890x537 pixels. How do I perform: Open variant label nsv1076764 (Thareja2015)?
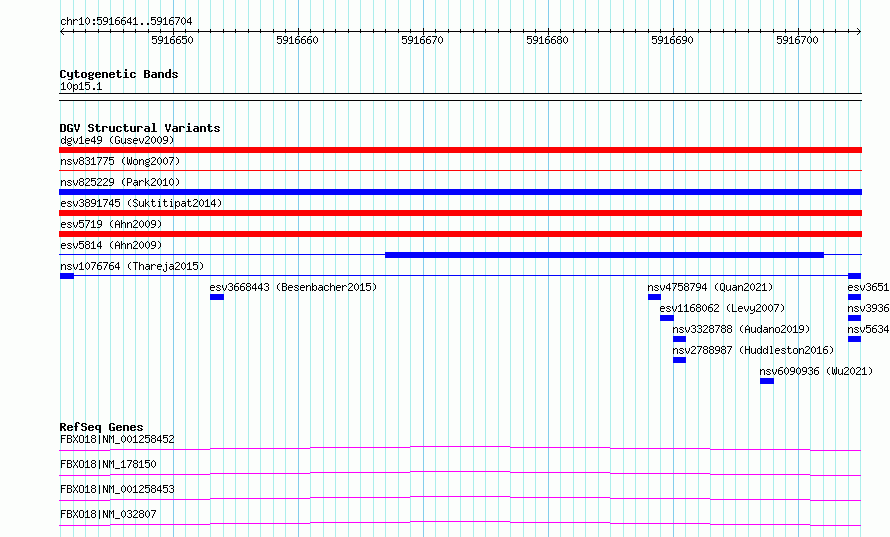pyautogui.click(x=132, y=266)
